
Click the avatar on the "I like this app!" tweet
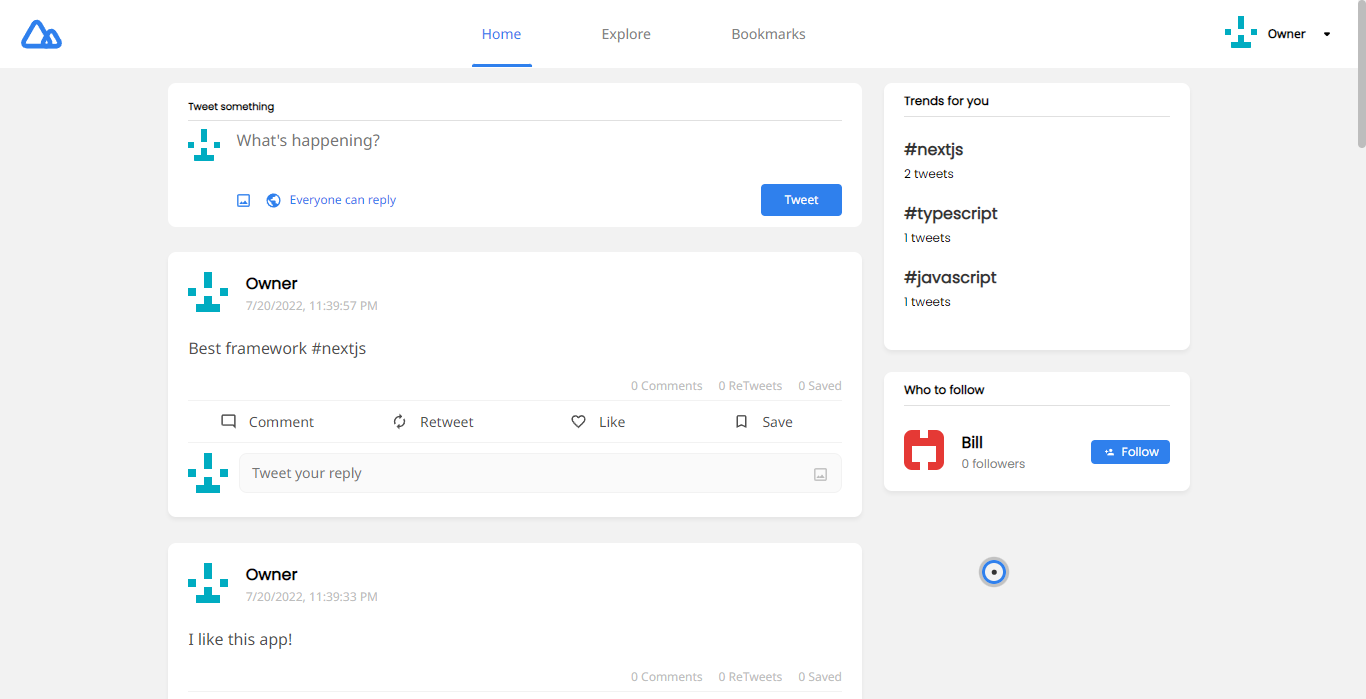[208, 583]
